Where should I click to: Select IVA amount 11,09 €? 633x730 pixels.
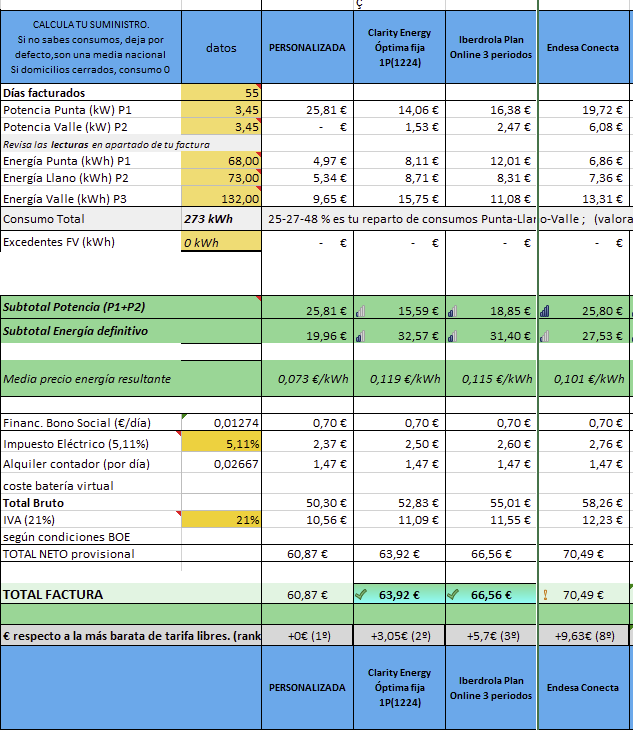tap(399, 520)
